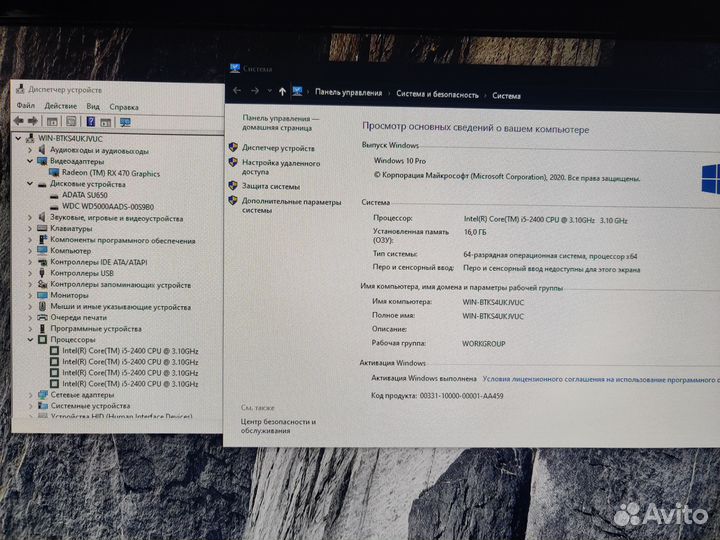Open the license terms link Условия лицензионного соглашения
Image resolution: width=720 pixels, height=540 pixels.
601,380
